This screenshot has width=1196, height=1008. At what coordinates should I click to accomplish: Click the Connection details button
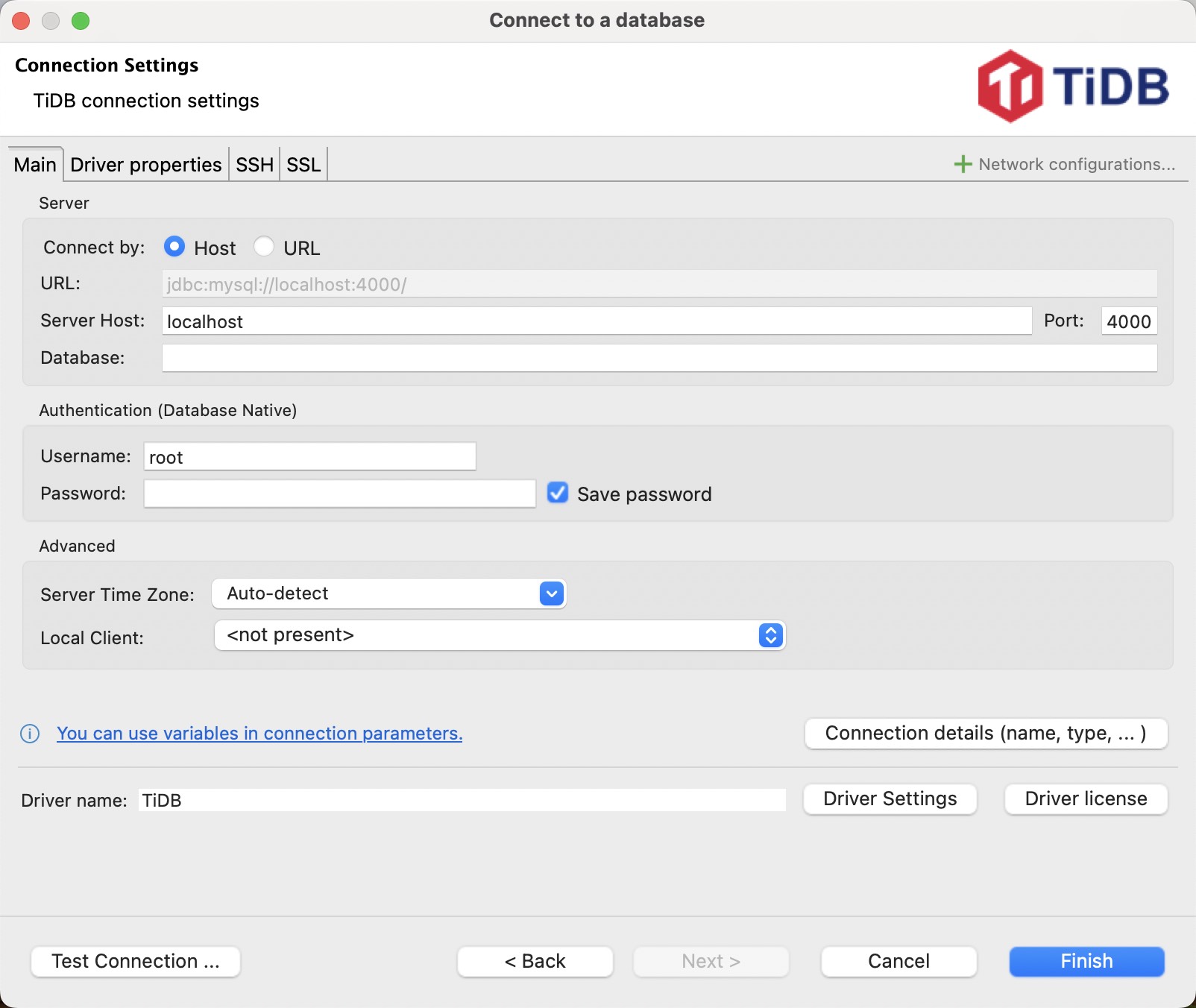coord(986,734)
